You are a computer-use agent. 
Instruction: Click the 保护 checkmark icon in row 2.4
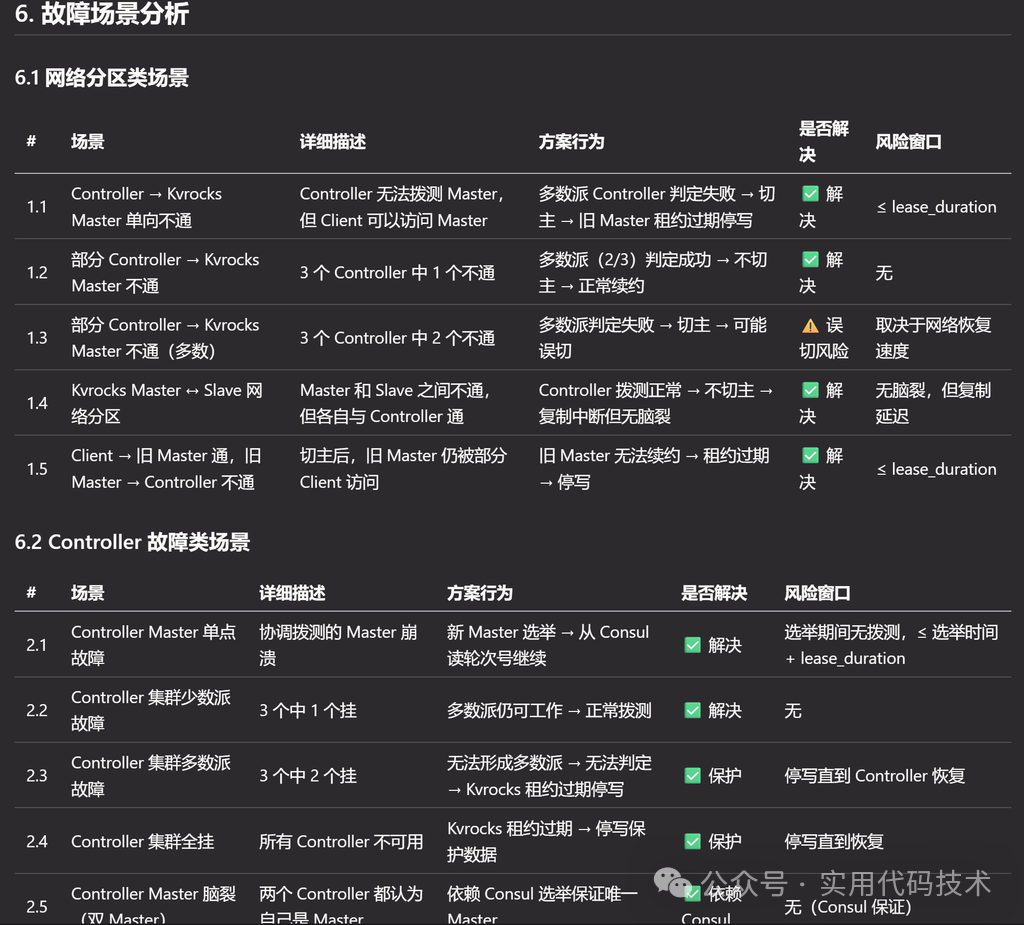click(691, 842)
